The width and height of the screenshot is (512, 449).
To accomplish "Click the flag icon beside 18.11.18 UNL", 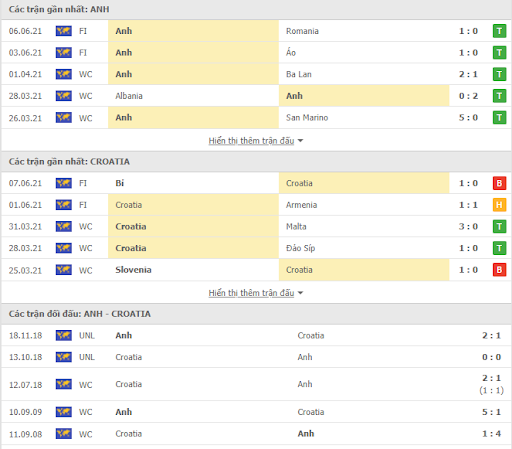I will (x=64, y=335).
